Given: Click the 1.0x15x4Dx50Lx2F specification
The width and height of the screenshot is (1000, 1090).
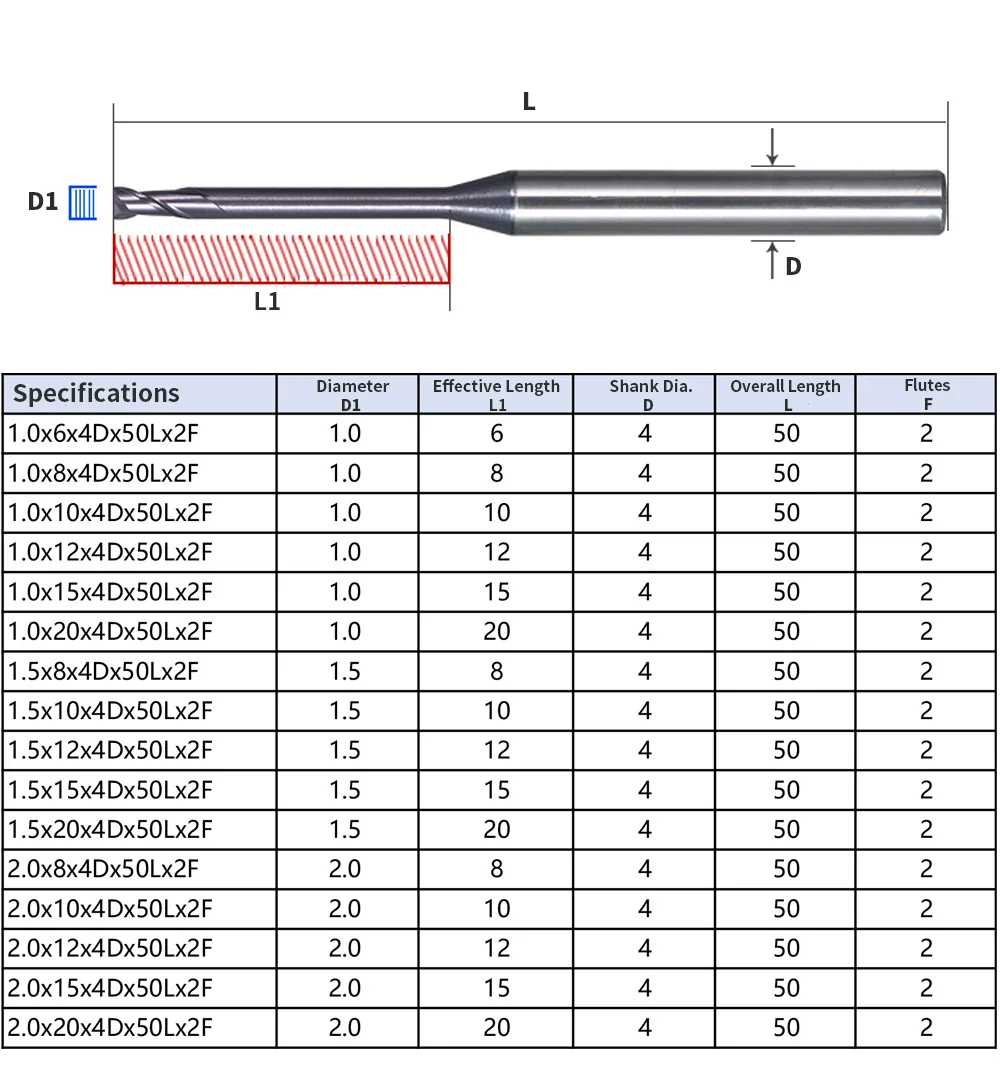Looking at the screenshot, I should click(x=110, y=592).
